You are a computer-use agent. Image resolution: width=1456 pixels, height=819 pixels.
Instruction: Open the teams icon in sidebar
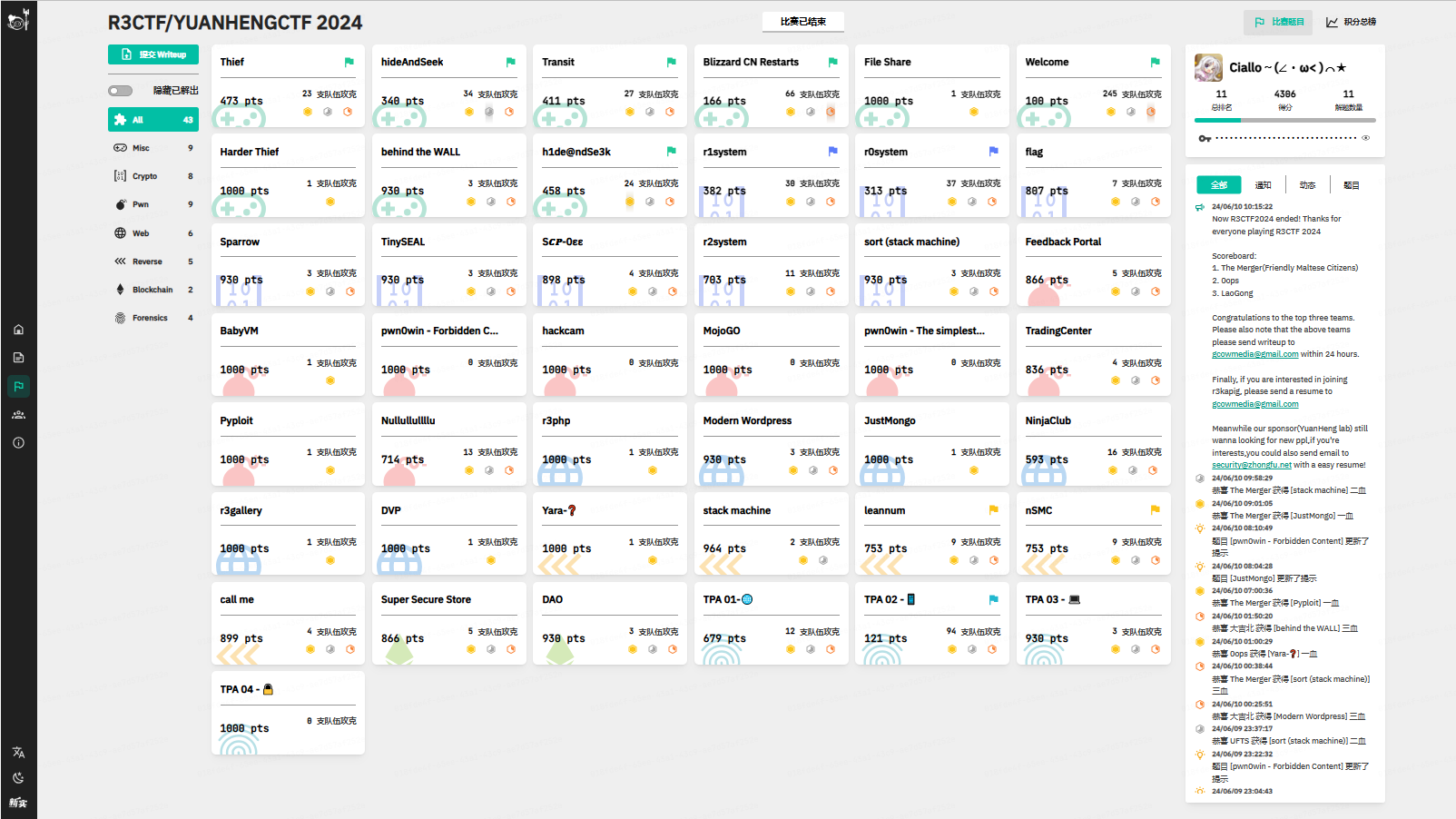18,415
